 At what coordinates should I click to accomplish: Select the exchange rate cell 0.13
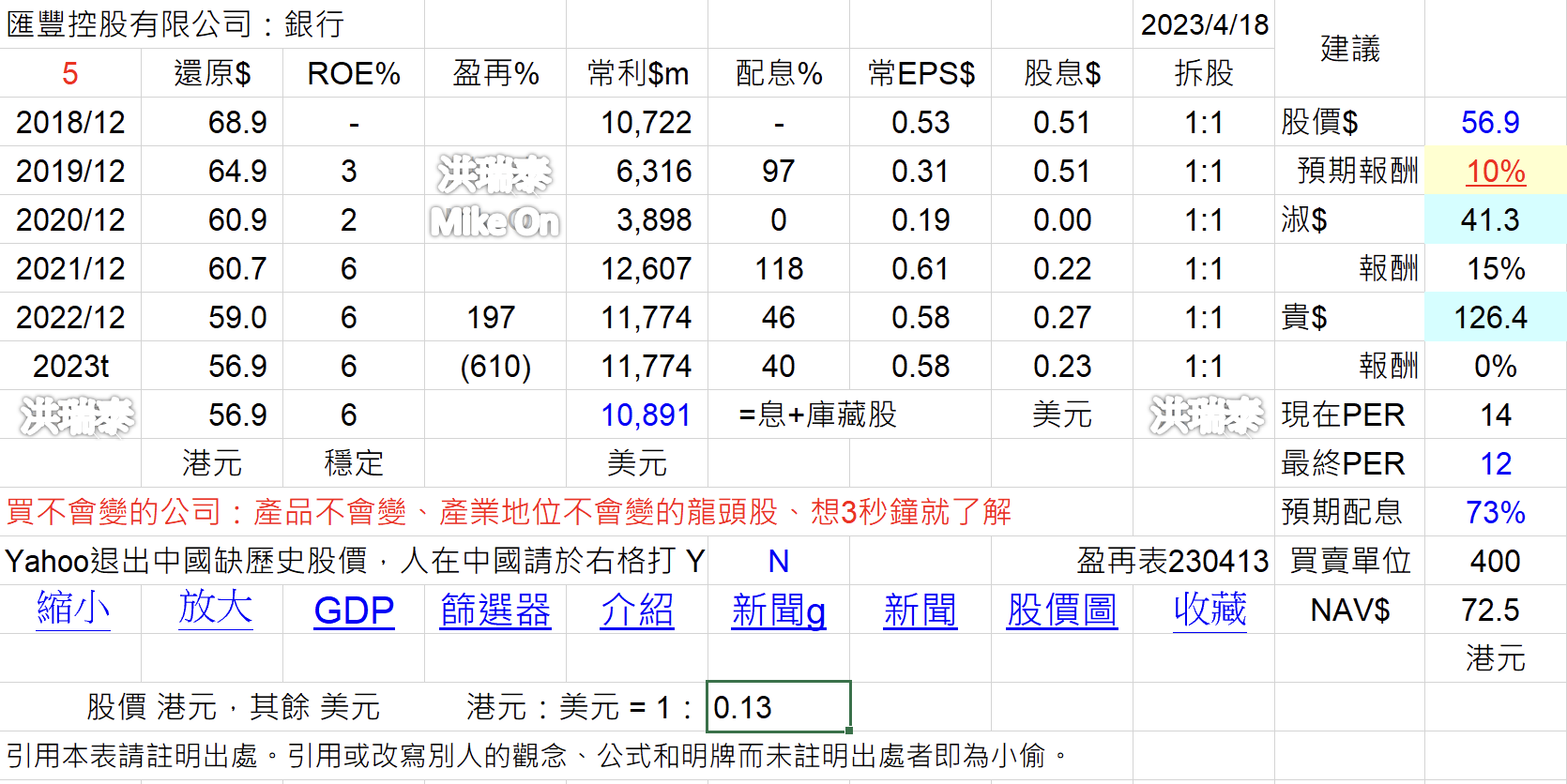point(779,707)
